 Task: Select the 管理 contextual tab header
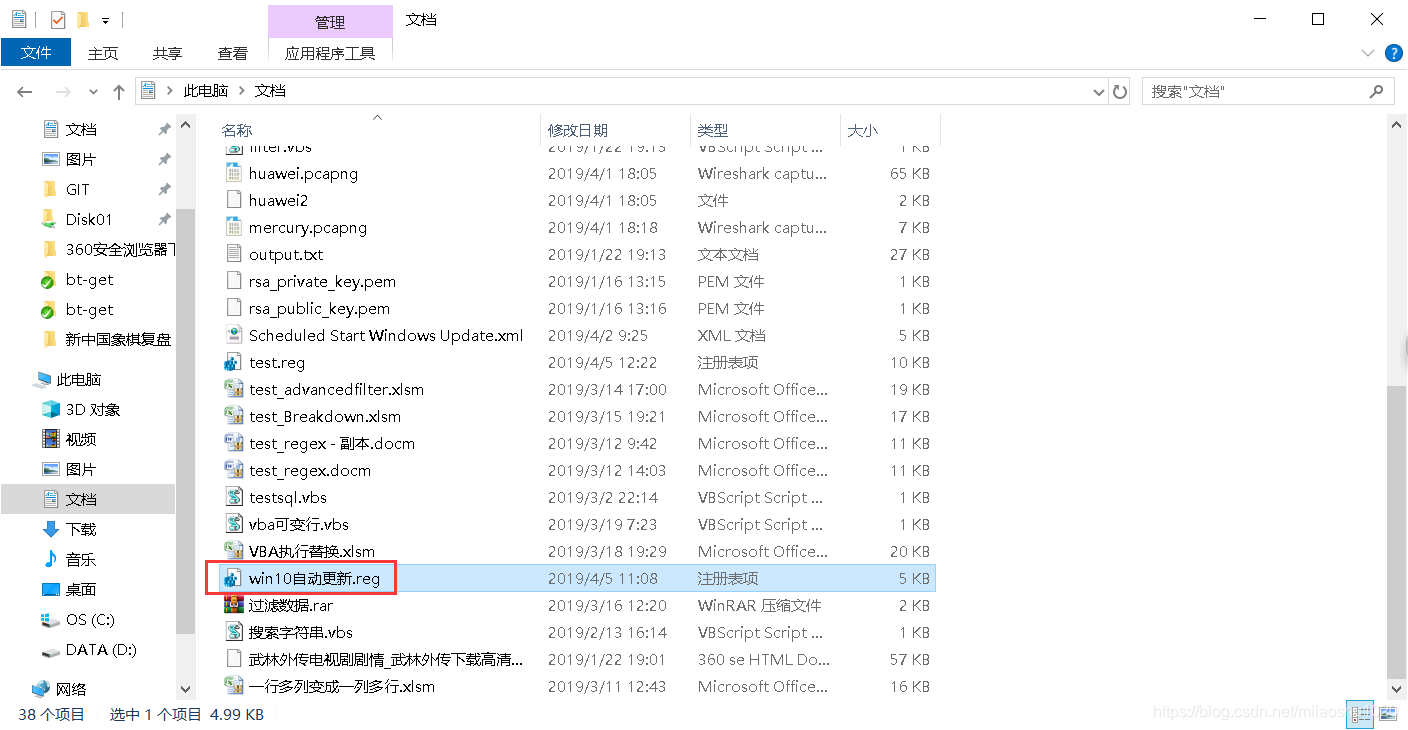[330, 22]
